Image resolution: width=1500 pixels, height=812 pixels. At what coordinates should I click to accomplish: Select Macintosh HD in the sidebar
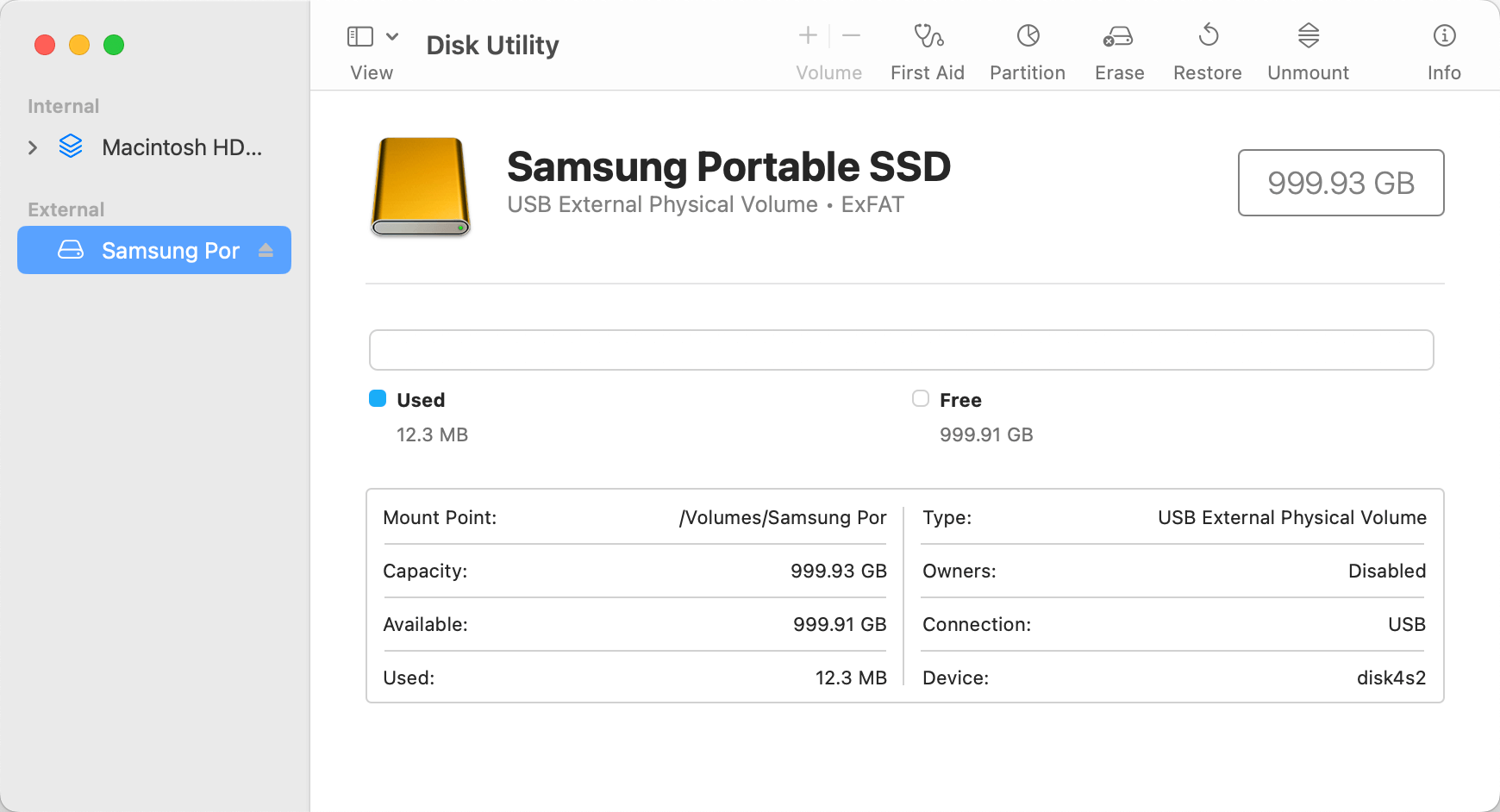click(x=181, y=147)
